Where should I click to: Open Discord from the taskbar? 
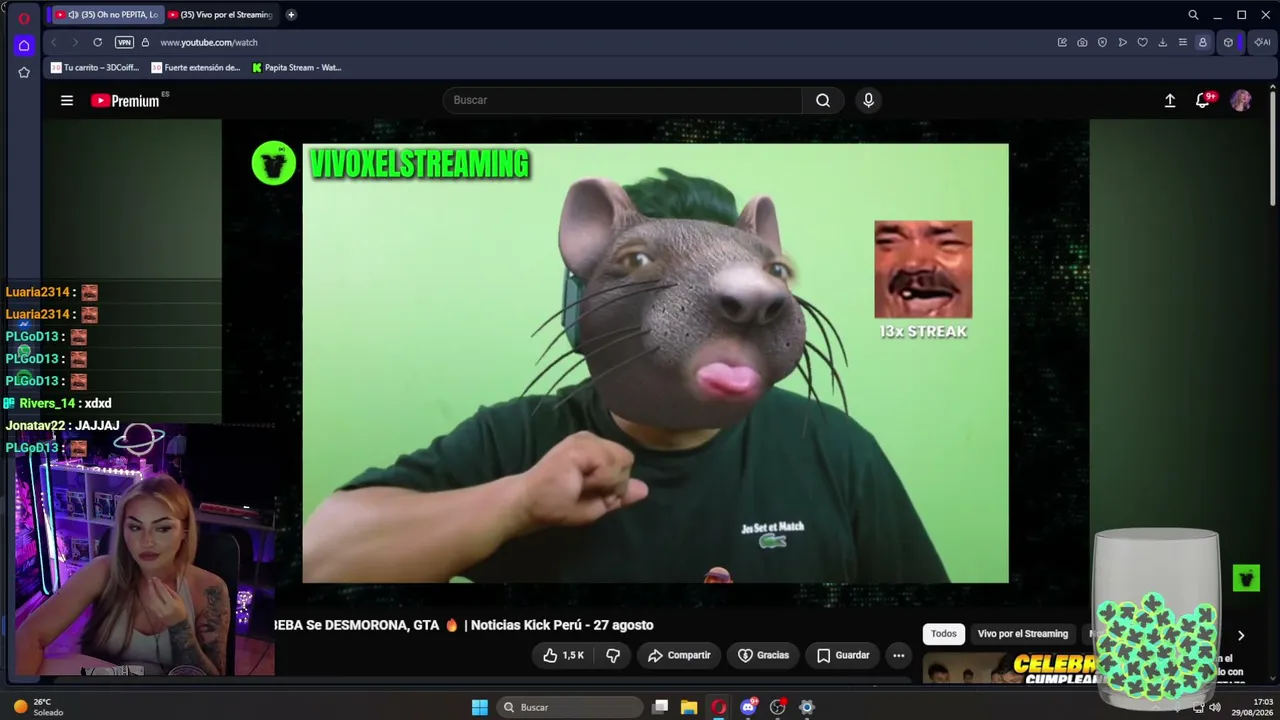coord(748,707)
